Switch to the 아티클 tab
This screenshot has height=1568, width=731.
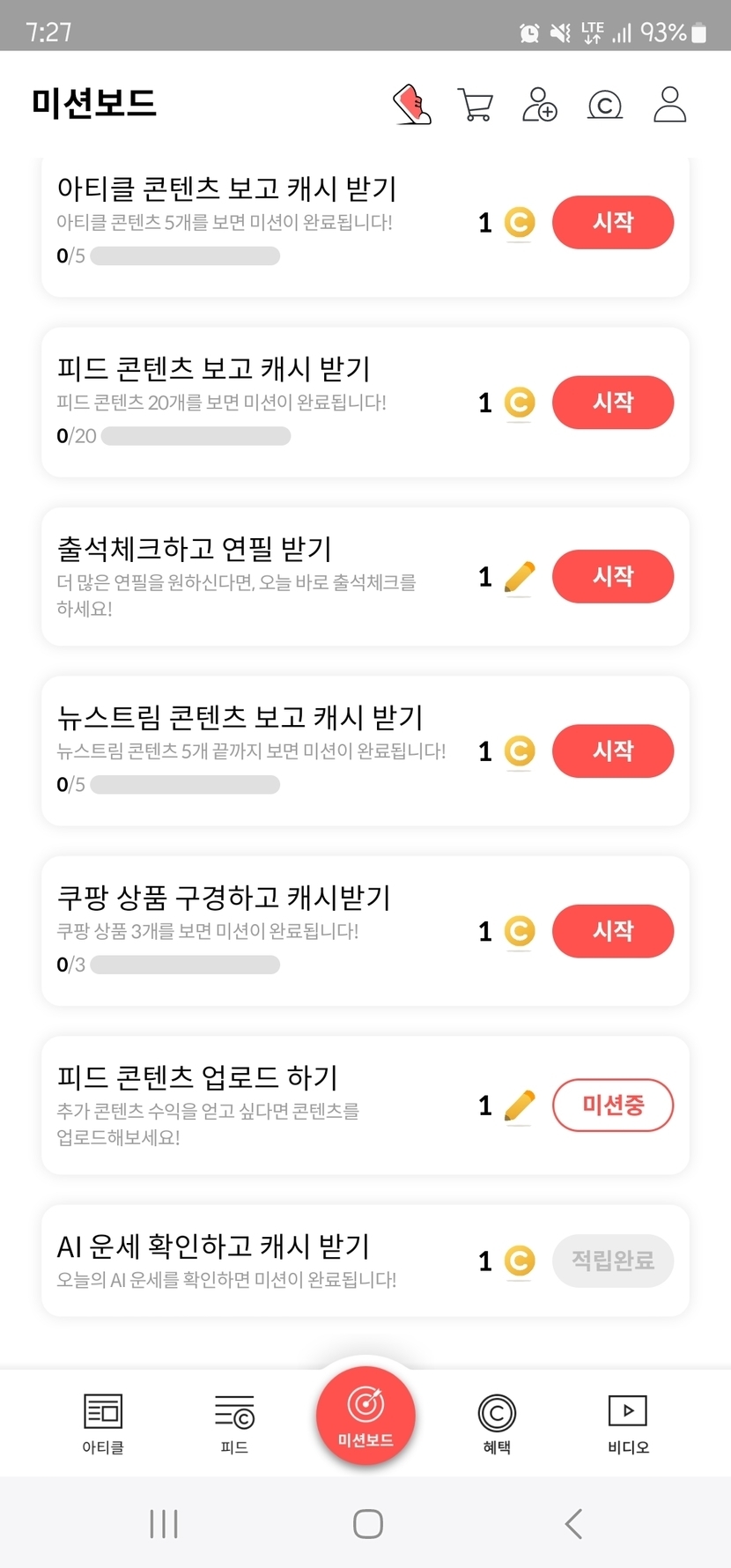tap(103, 1422)
